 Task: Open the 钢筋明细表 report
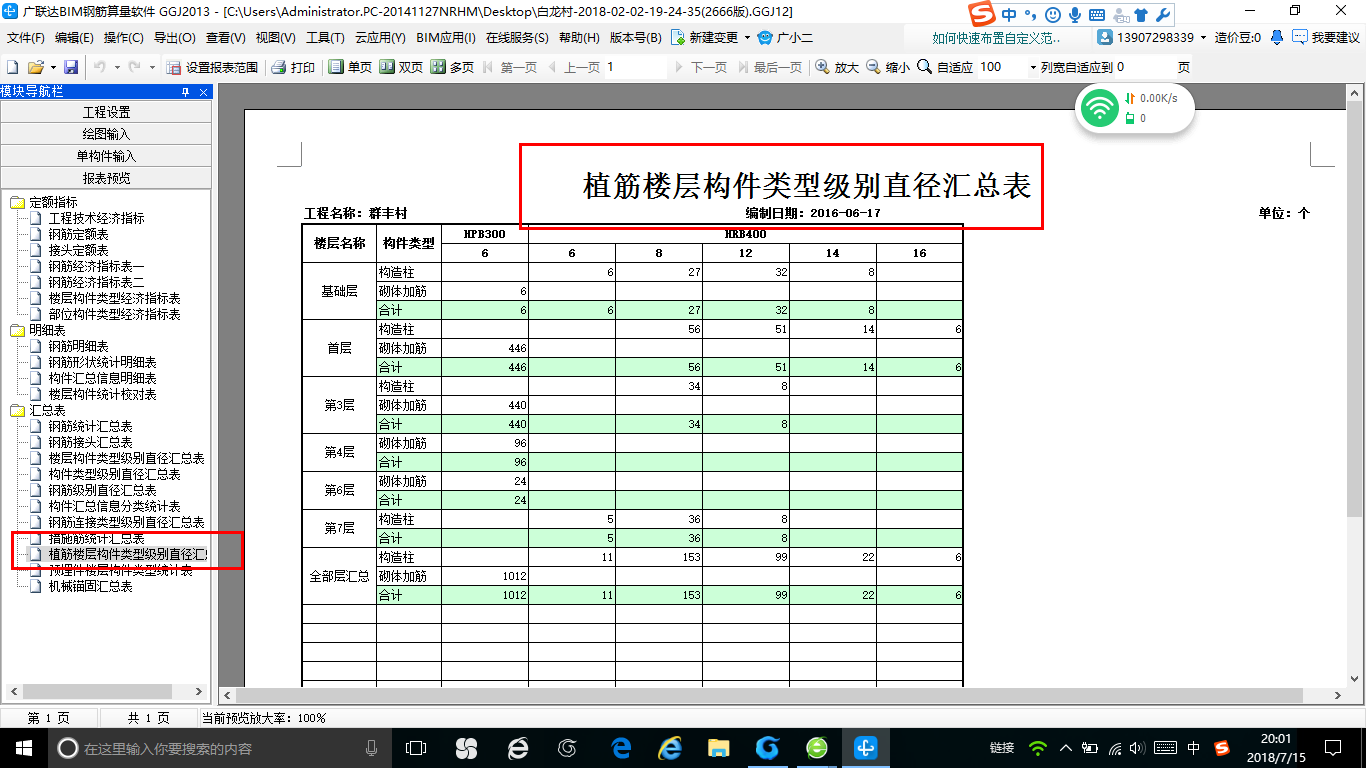(x=78, y=346)
